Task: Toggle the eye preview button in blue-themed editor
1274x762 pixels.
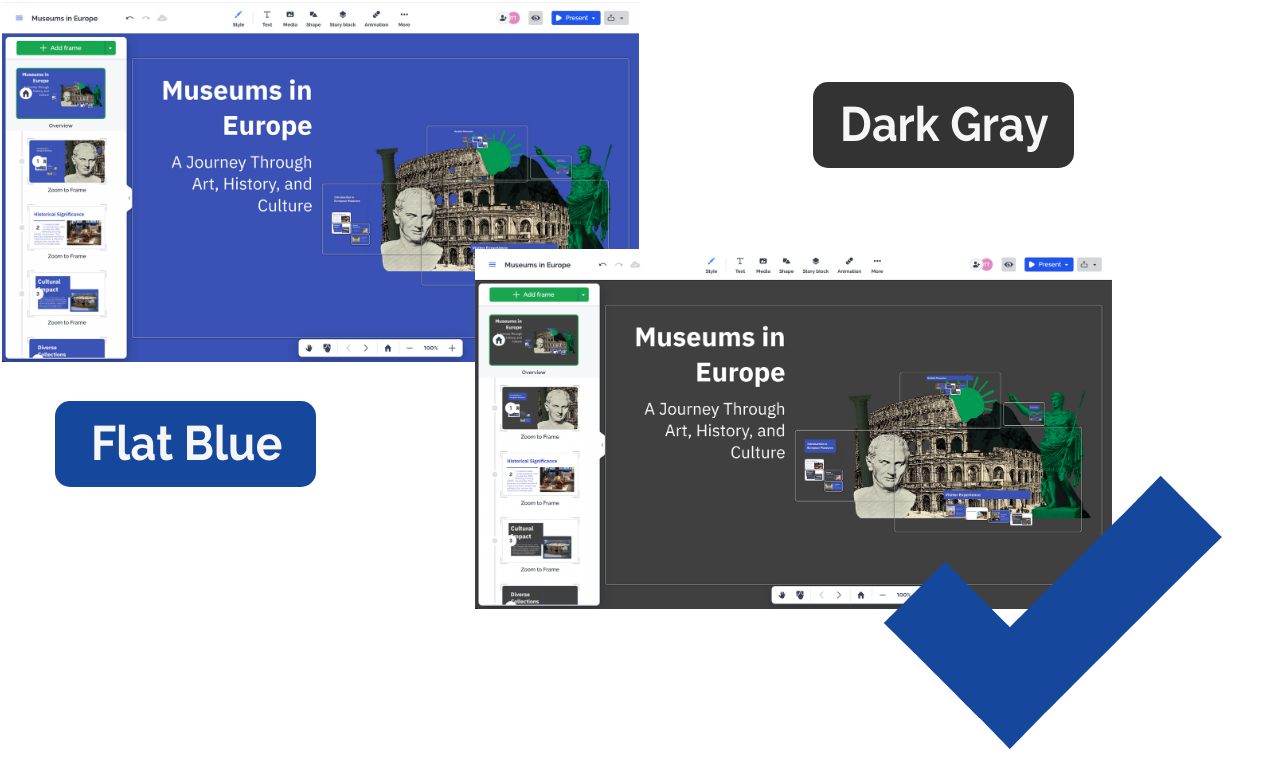Action: [535, 18]
